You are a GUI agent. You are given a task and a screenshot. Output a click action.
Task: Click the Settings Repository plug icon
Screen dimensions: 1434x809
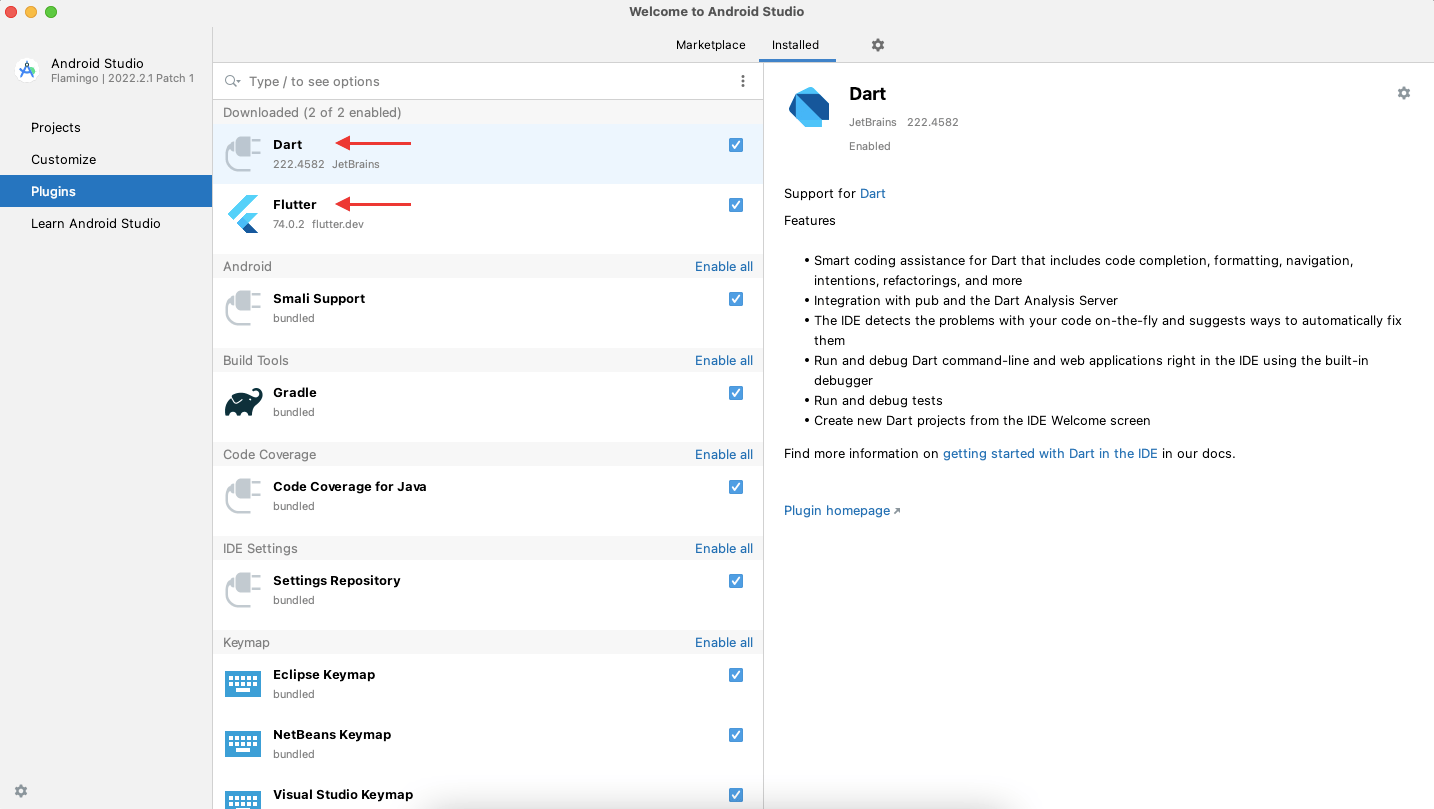point(243,590)
